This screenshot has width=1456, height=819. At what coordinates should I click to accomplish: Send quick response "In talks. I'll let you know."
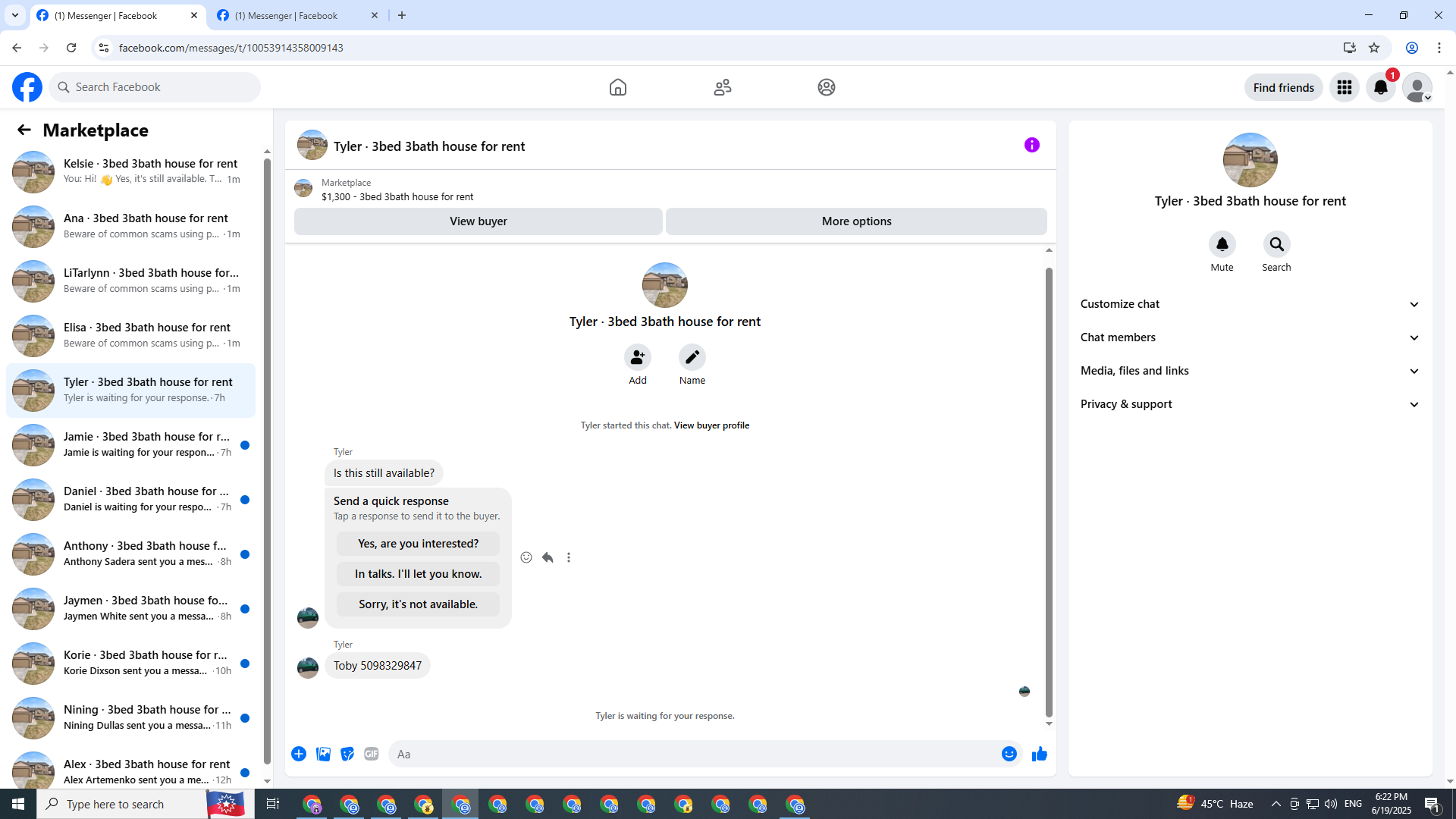(x=419, y=574)
